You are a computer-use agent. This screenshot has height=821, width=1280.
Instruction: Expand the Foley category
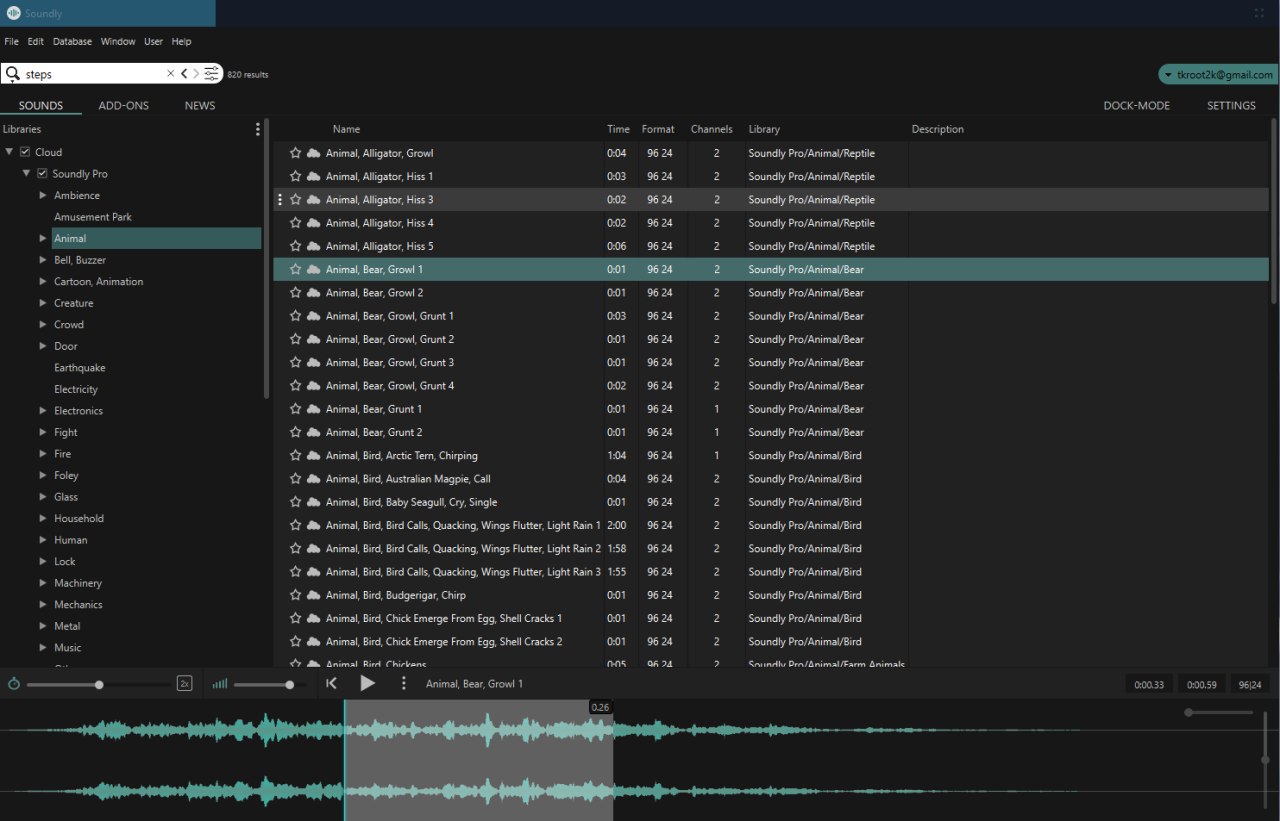(43, 475)
